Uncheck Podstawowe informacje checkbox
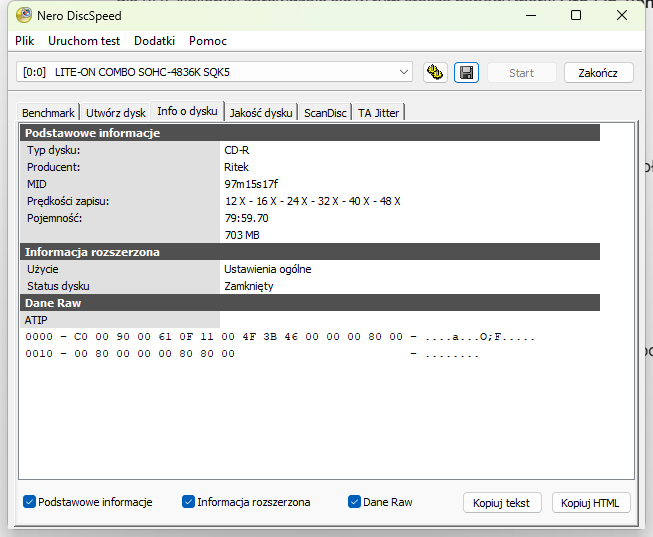 (x=30, y=502)
